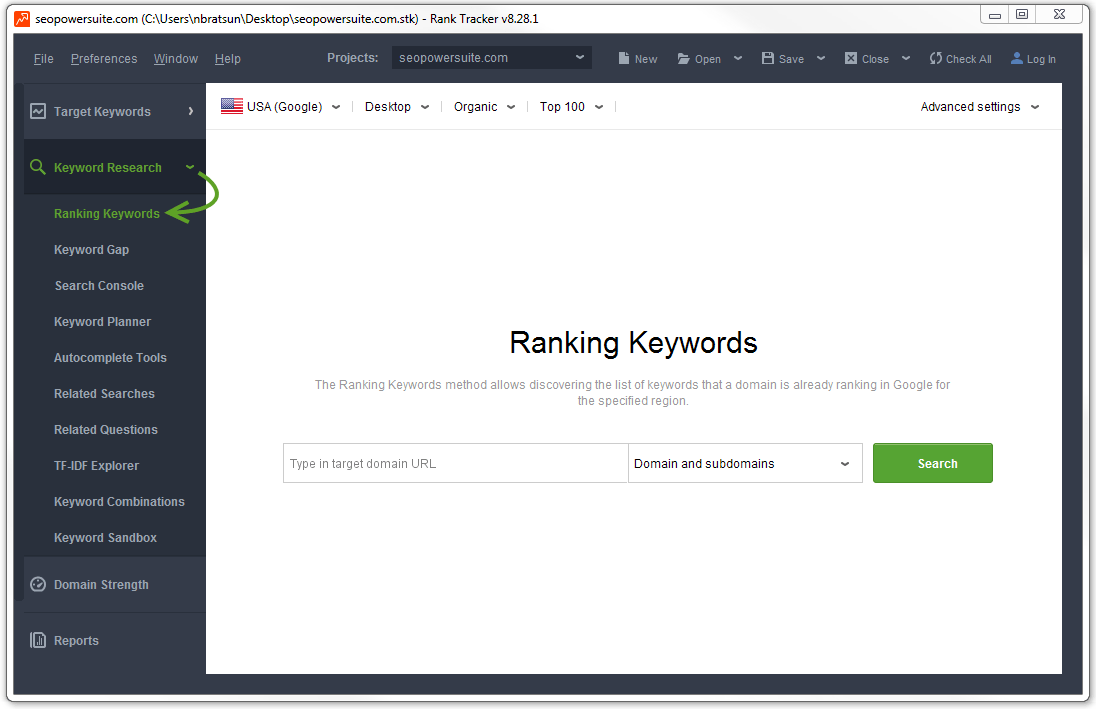Click the Rank Tracker app icon in title bar

point(22,19)
